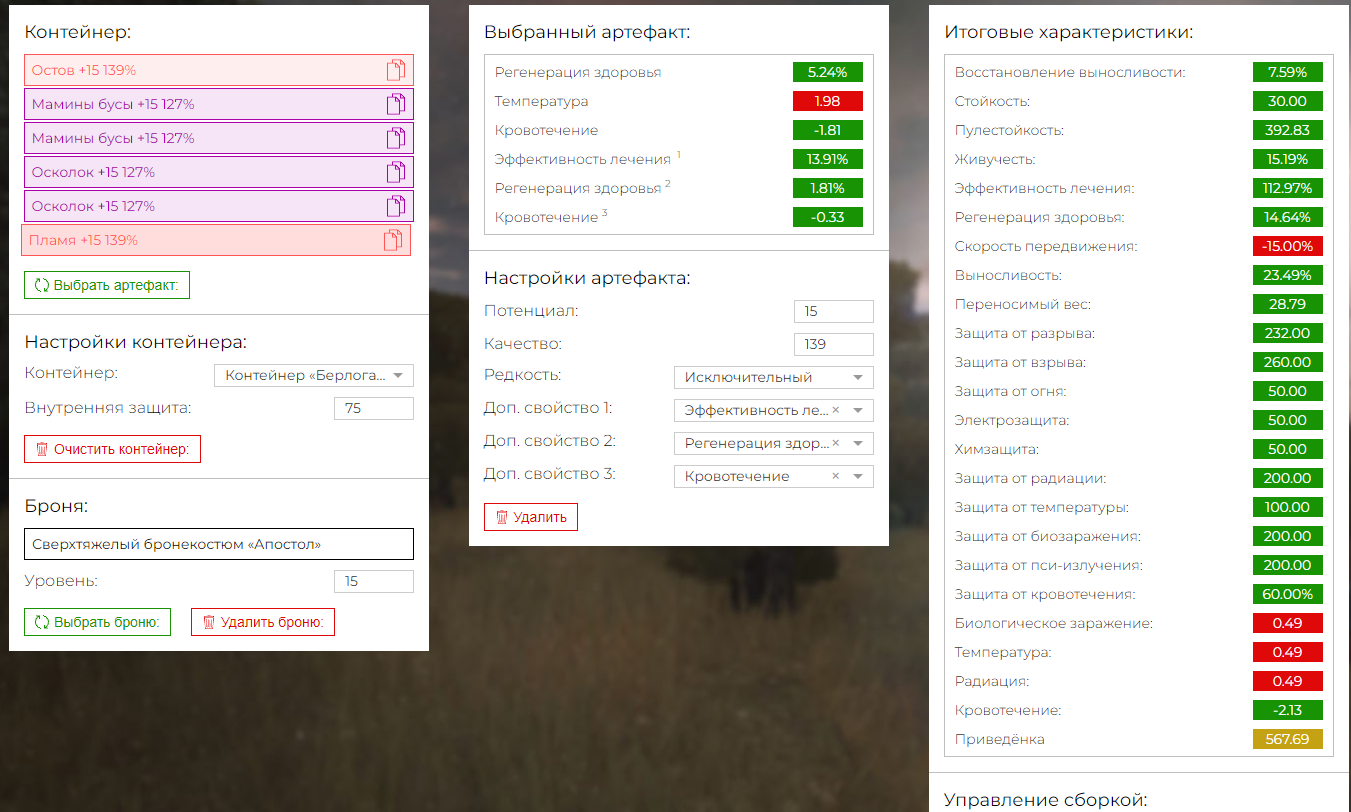Click the Выбрать артефакт button
Screen dimensions: 1351x812
107,285
